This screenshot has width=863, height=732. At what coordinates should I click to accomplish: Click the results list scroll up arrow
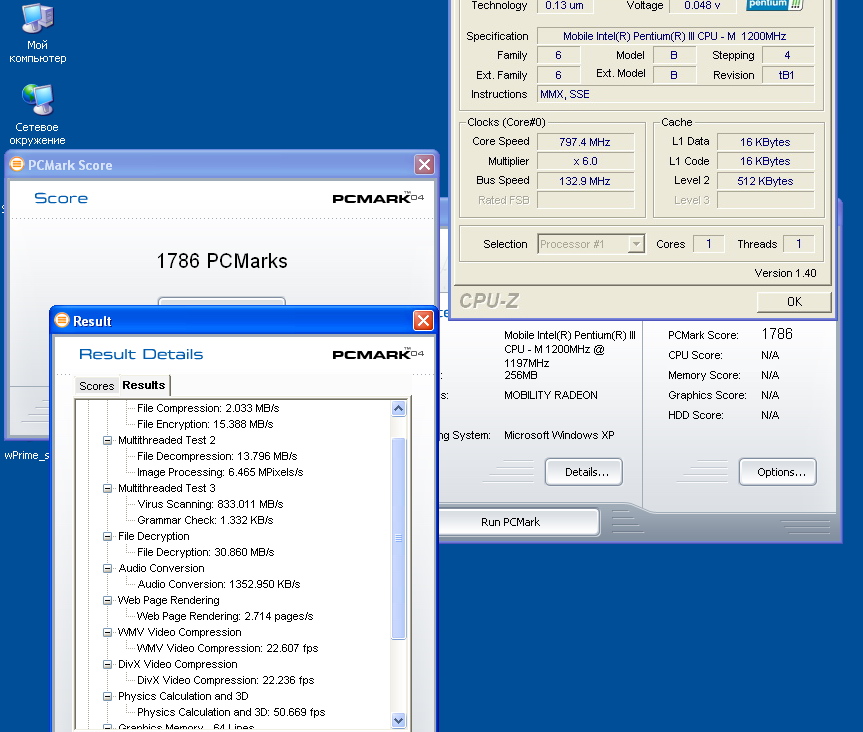pyautogui.click(x=398, y=408)
